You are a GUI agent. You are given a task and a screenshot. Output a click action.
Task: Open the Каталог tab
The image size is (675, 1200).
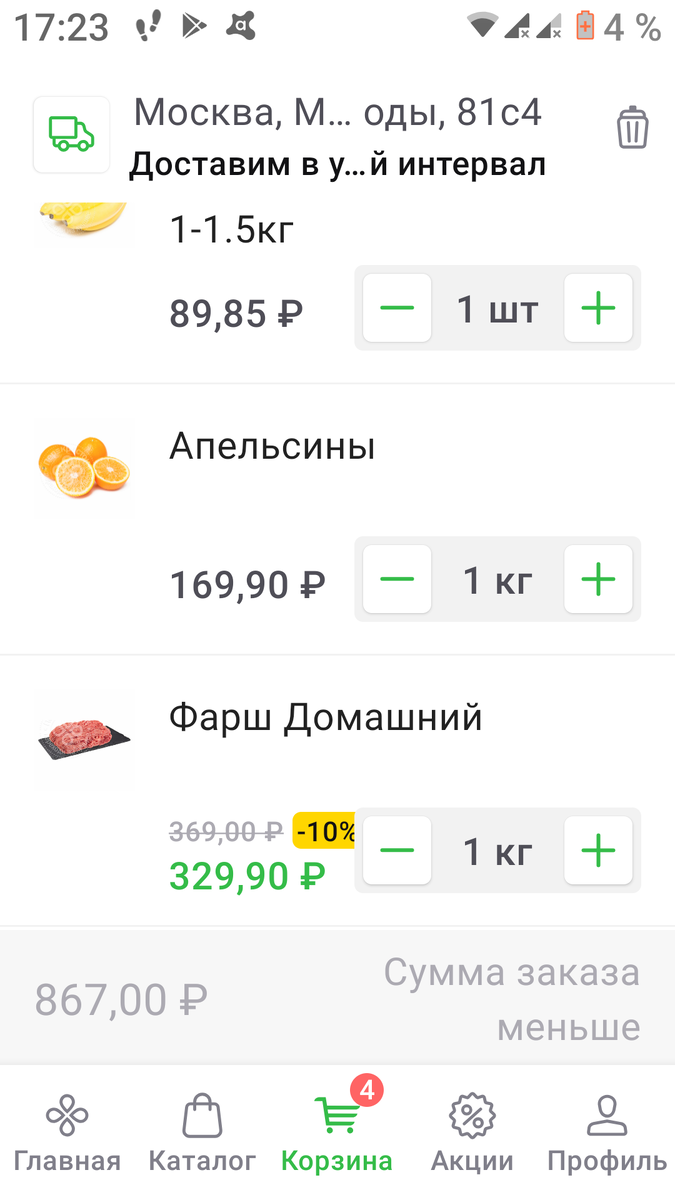(202, 1133)
